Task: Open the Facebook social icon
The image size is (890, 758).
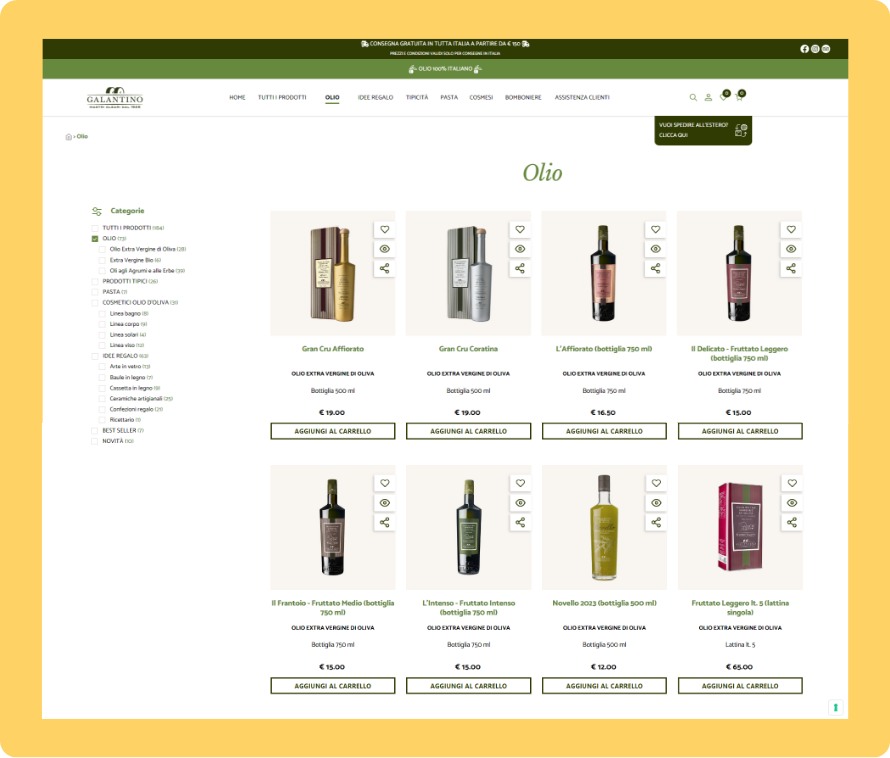Action: pyautogui.click(x=804, y=49)
